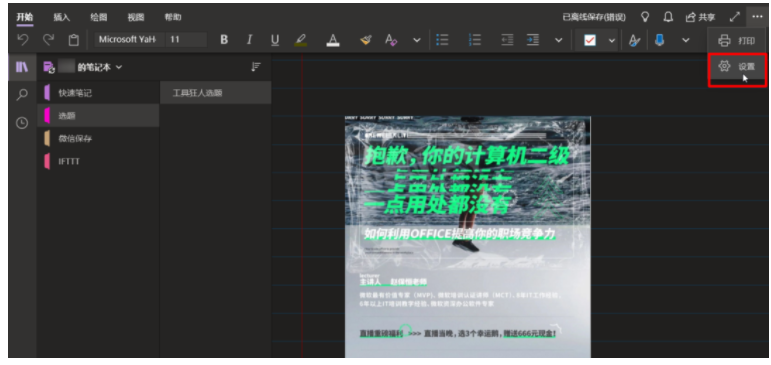Insert a bulleted list
Image resolution: width=771 pixels, height=365 pixels.
443,40
